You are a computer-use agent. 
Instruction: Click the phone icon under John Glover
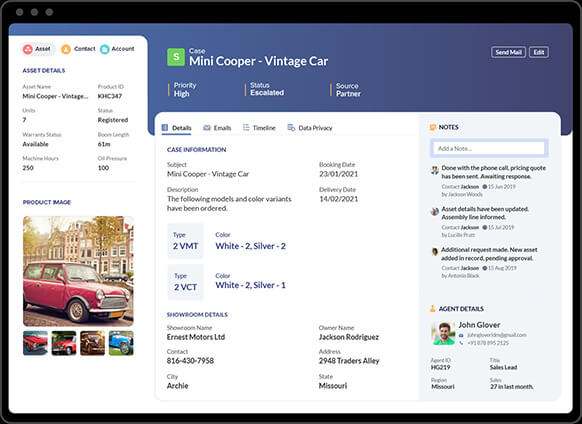(x=461, y=343)
